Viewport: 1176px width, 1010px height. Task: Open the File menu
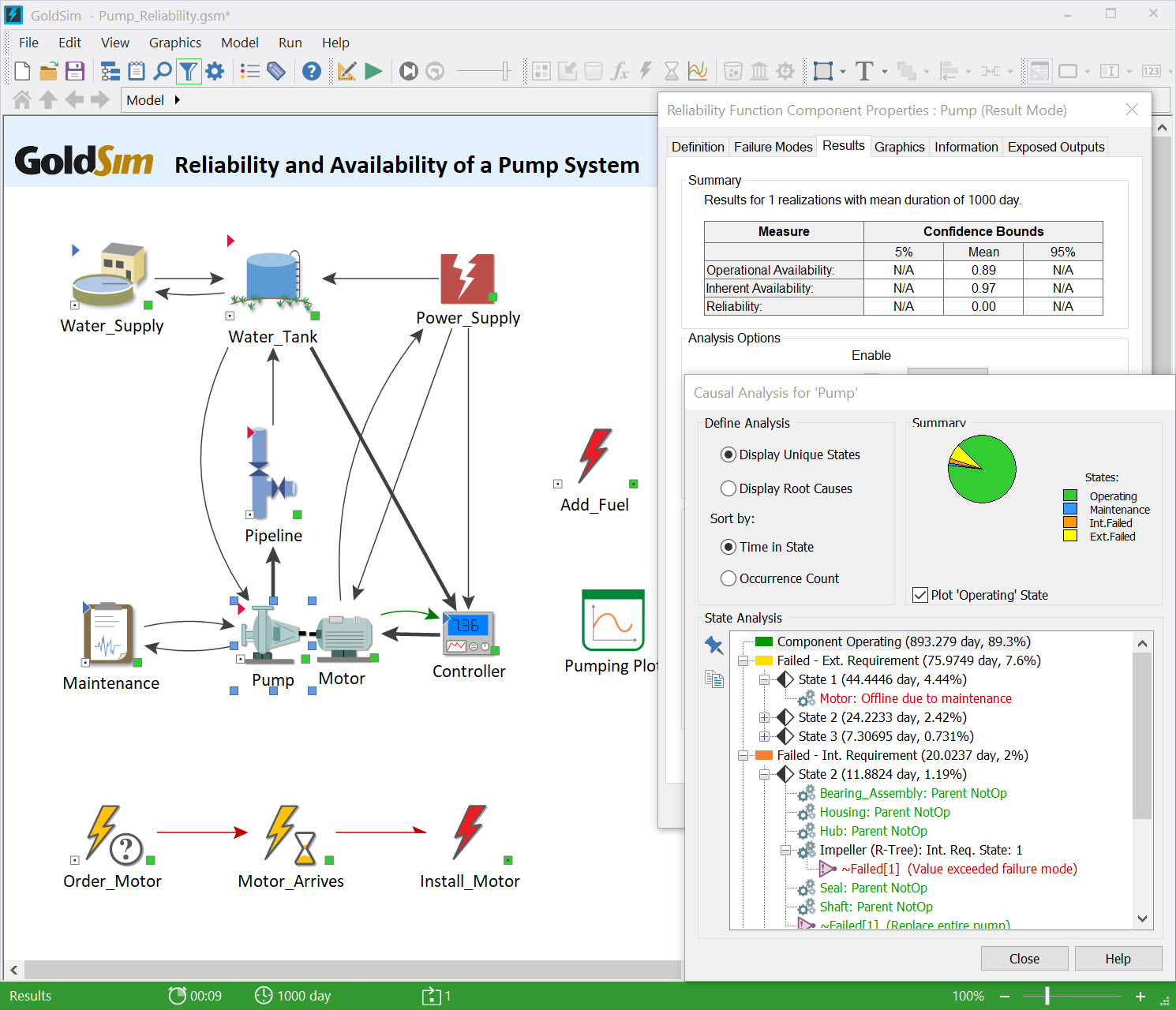tap(28, 43)
